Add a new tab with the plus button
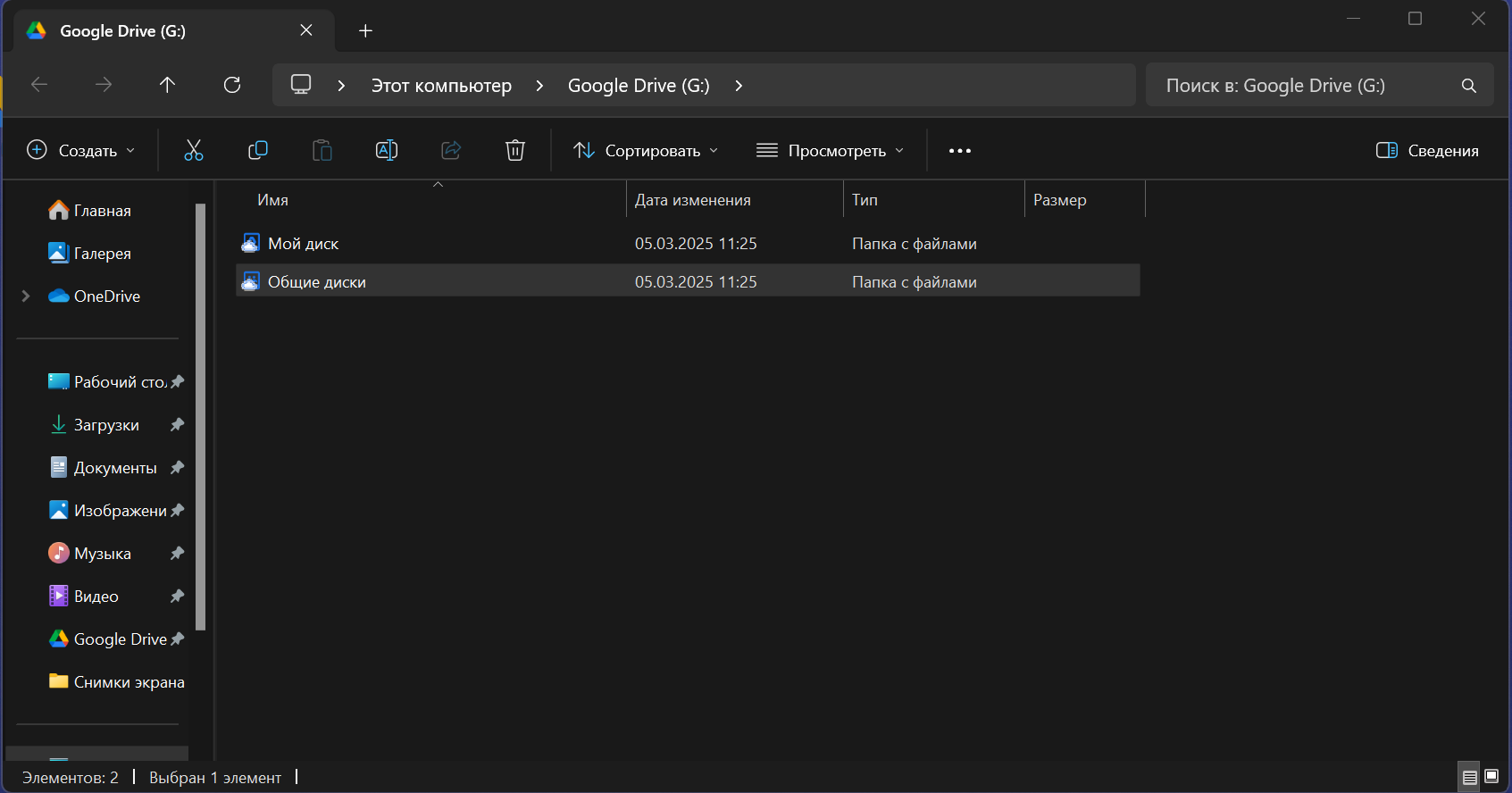Image resolution: width=1512 pixels, height=793 pixels. [365, 31]
